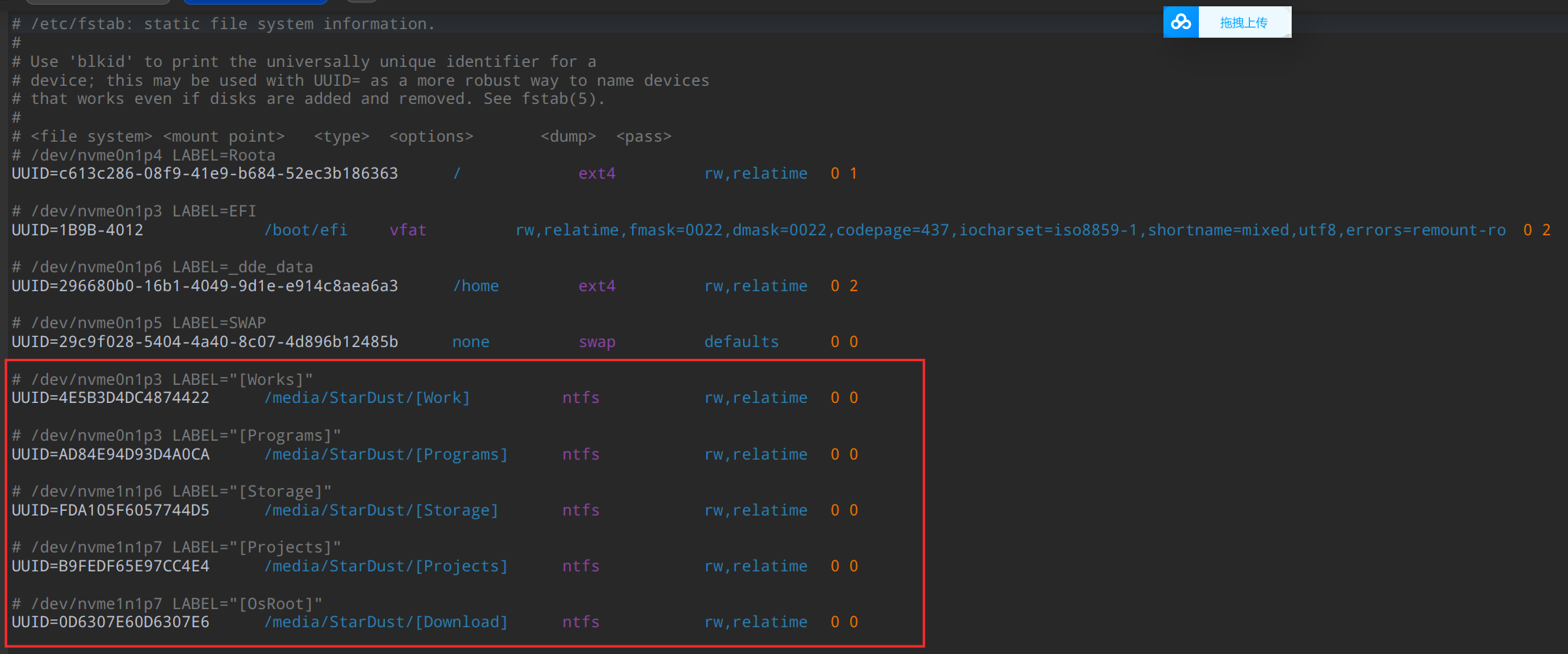The width and height of the screenshot is (1568, 654).
Task: Place cursor on the /boot/efi mount point
Action: [305, 230]
